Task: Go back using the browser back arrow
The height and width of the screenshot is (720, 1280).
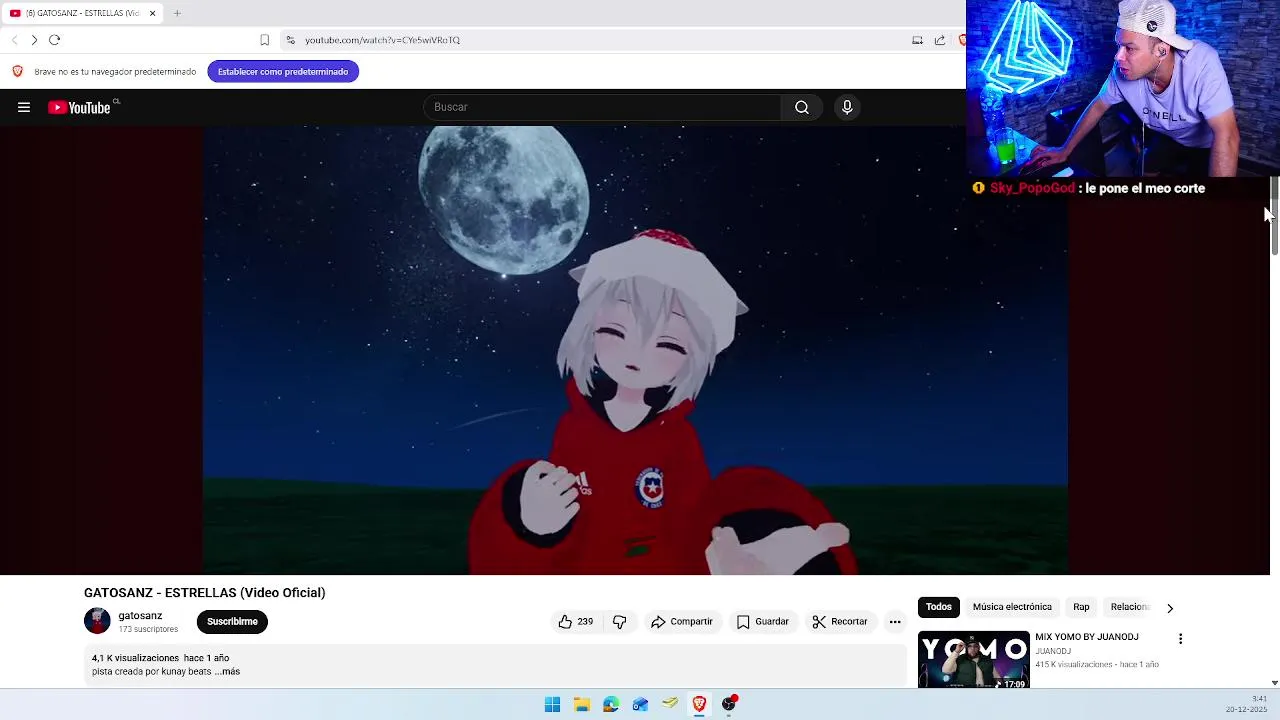Action: (x=14, y=40)
